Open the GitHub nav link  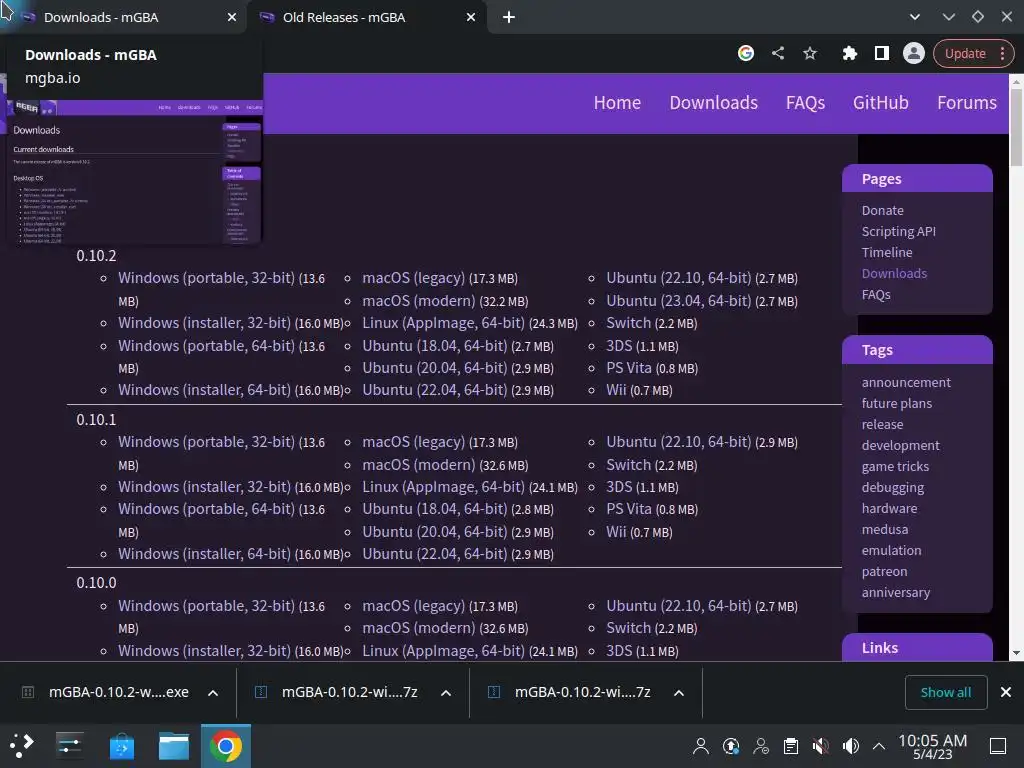coord(880,103)
